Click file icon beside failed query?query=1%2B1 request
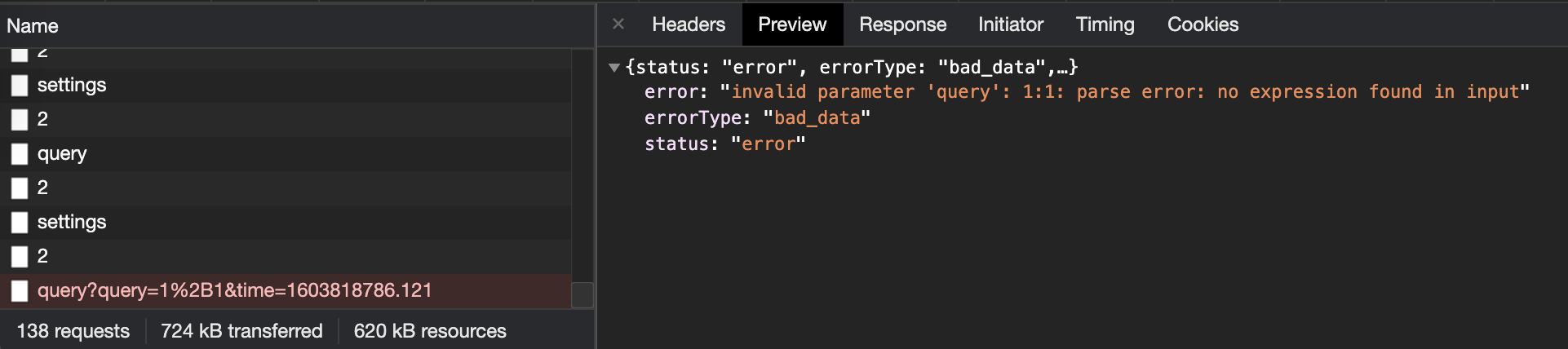This screenshot has height=349, width=1568. tap(20, 291)
